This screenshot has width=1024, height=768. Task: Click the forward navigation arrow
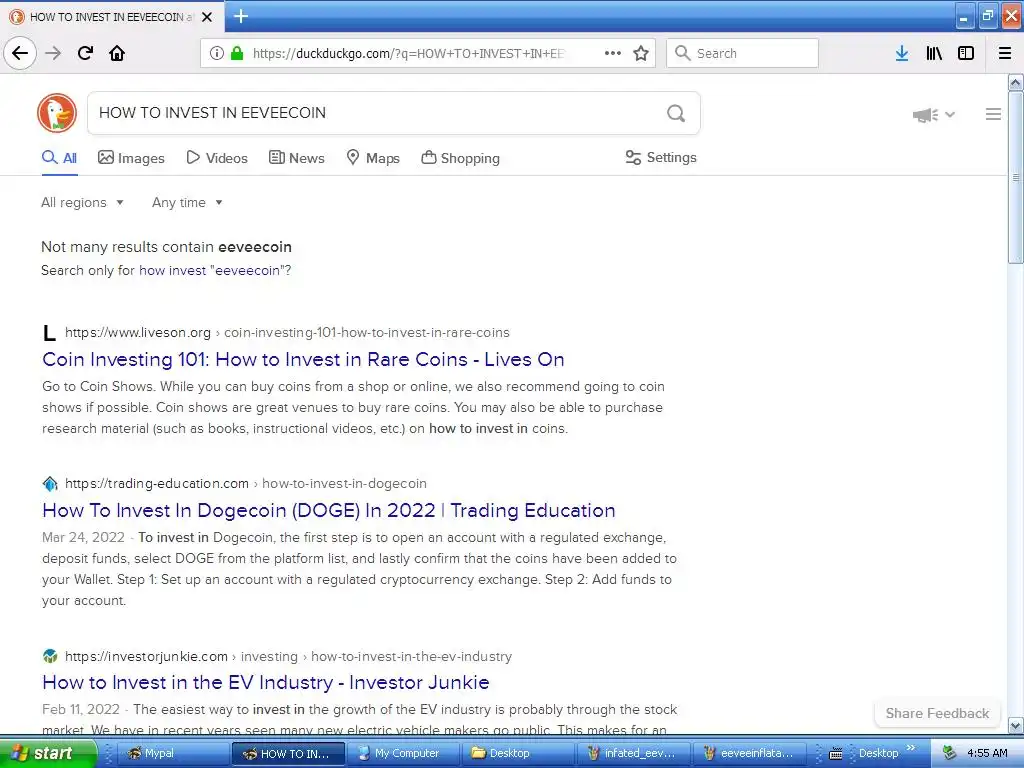pyautogui.click(x=53, y=53)
